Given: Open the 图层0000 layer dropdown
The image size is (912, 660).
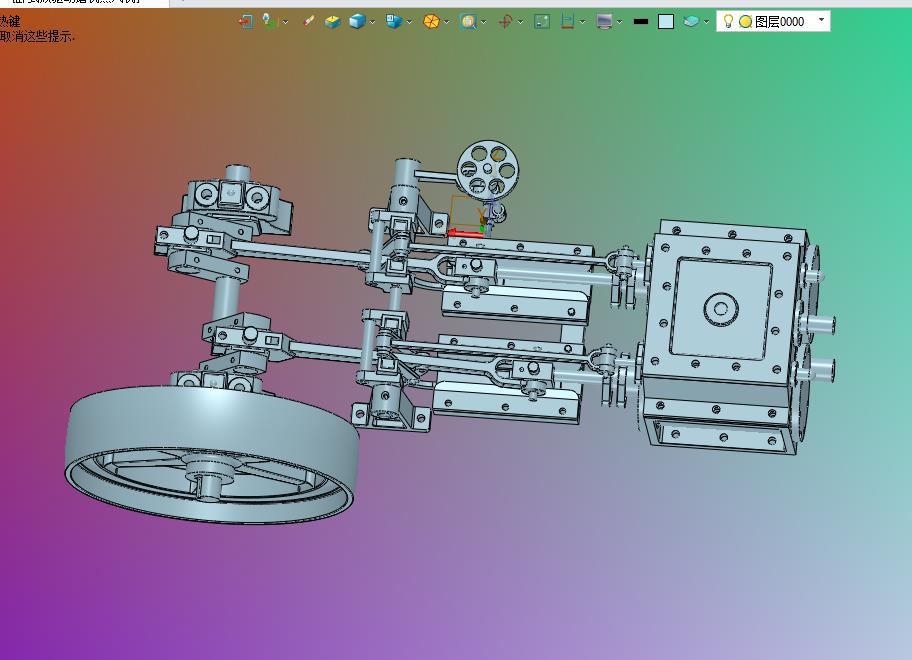Looking at the screenshot, I should point(821,20).
